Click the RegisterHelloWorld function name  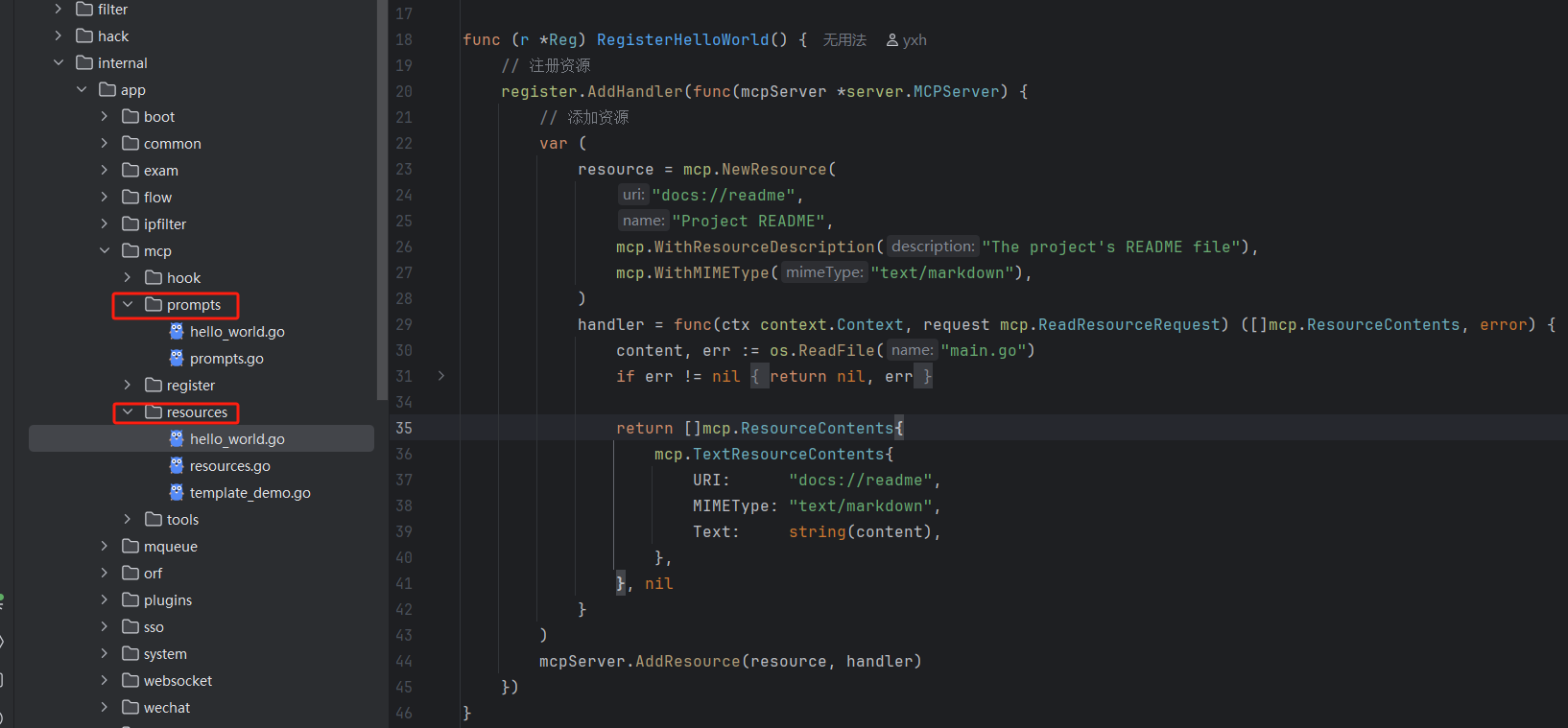(x=683, y=39)
